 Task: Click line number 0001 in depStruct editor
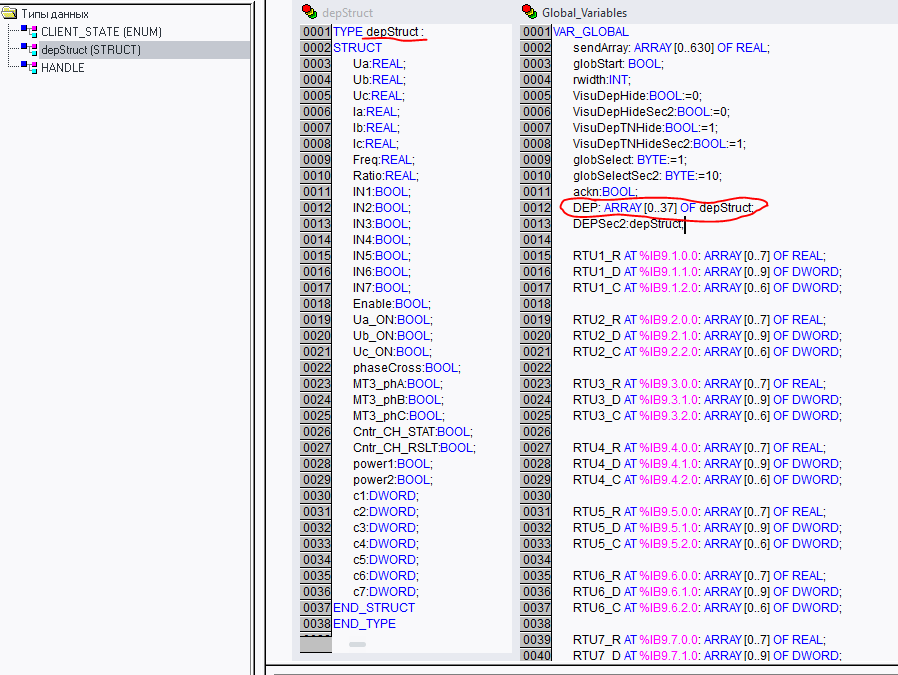(316, 31)
